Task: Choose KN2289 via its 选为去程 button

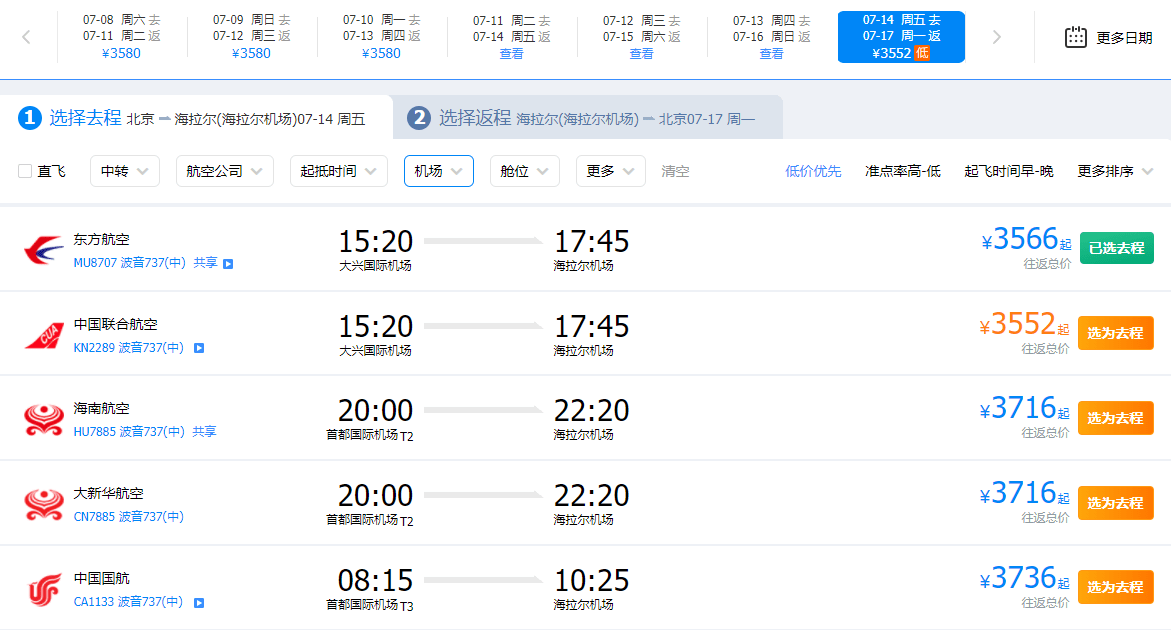Action: pyautogui.click(x=1115, y=333)
